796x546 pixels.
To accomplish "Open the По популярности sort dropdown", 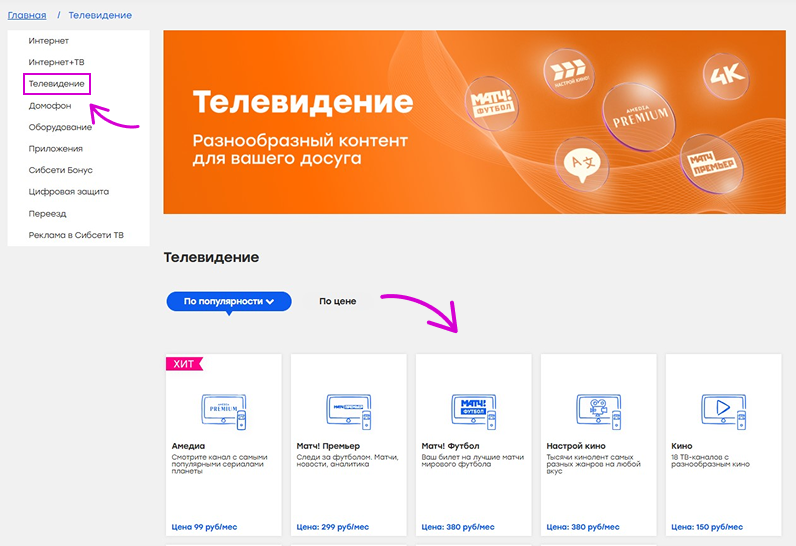I will click(x=229, y=301).
